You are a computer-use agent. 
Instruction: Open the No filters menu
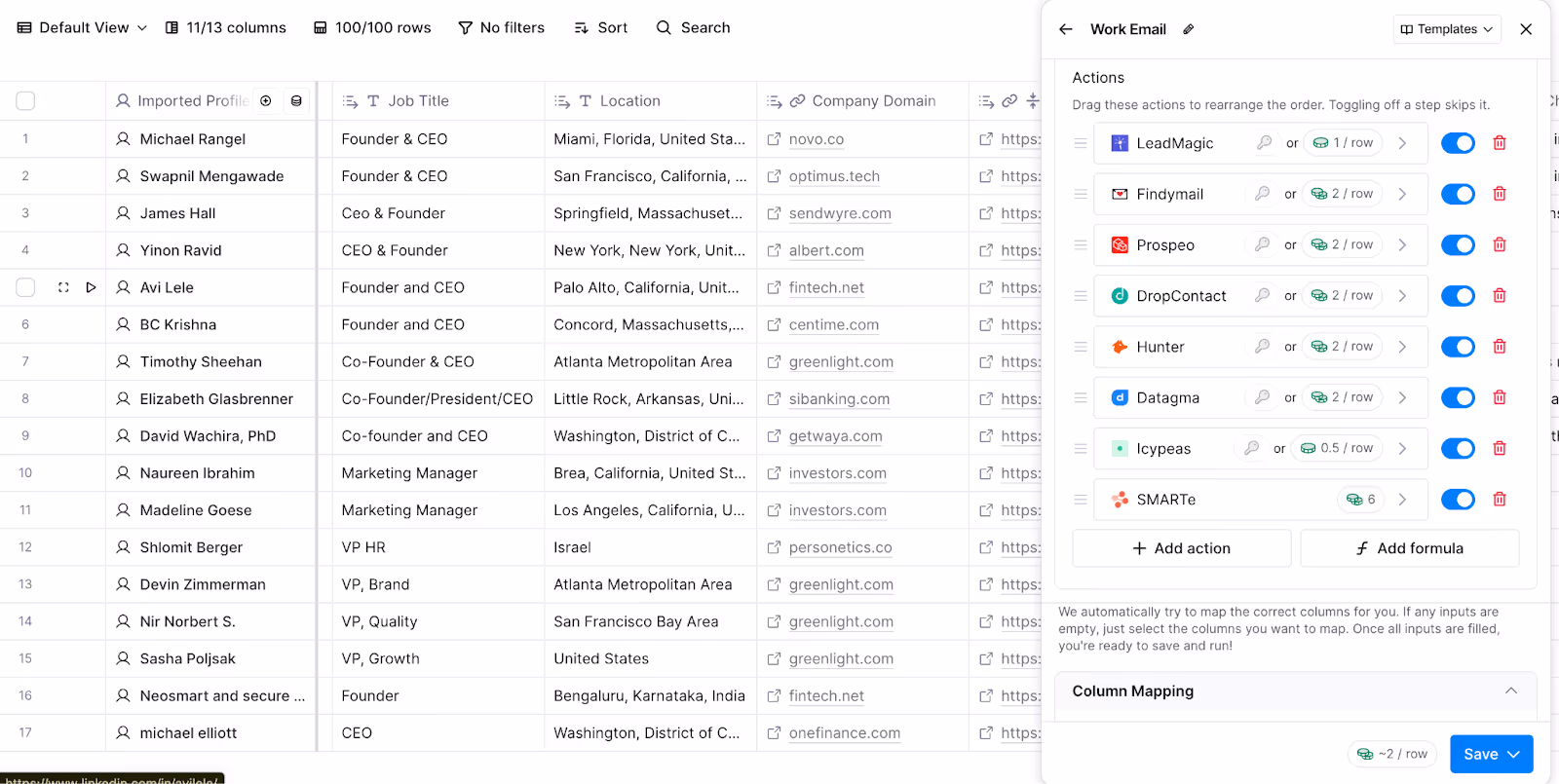[502, 27]
